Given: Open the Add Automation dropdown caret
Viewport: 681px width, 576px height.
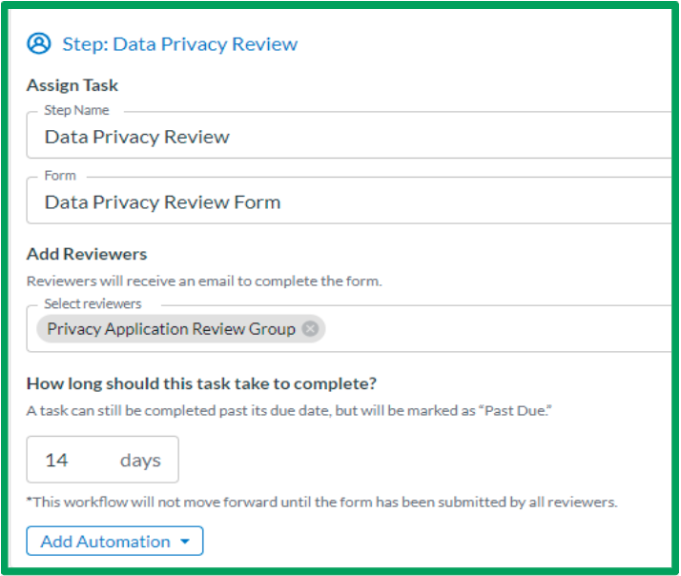Looking at the screenshot, I should pos(185,541).
